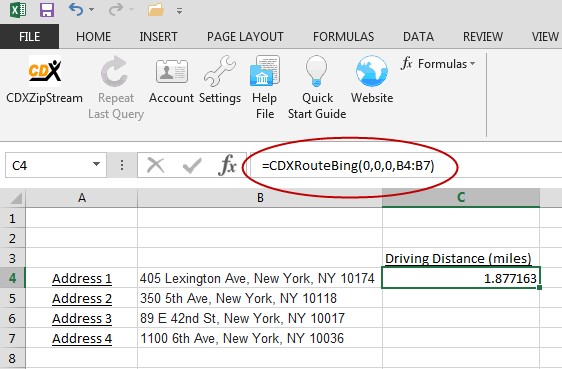Expand the Name Box dropdown arrow

point(96,164)
